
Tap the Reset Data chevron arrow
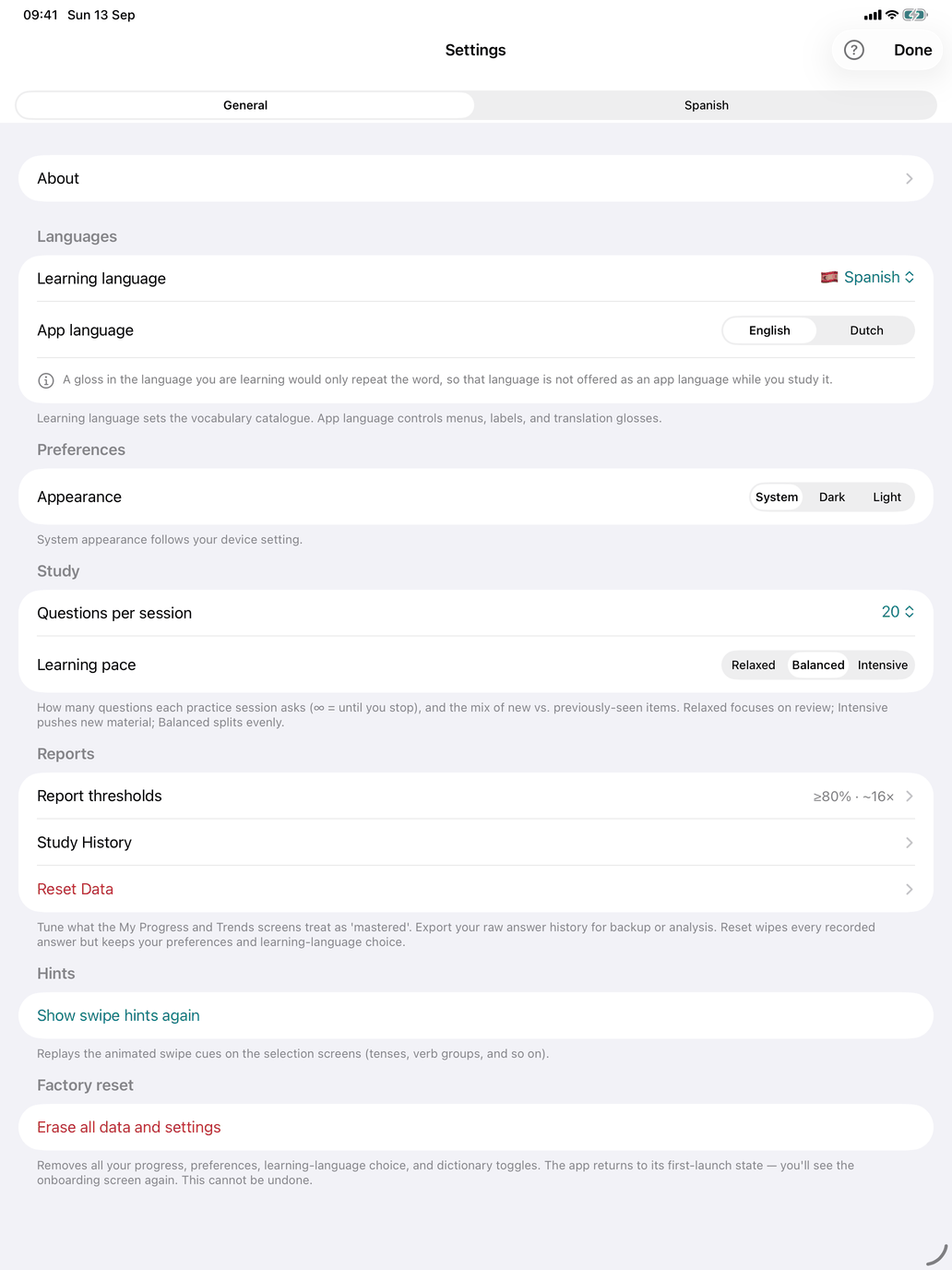(909, 889)
